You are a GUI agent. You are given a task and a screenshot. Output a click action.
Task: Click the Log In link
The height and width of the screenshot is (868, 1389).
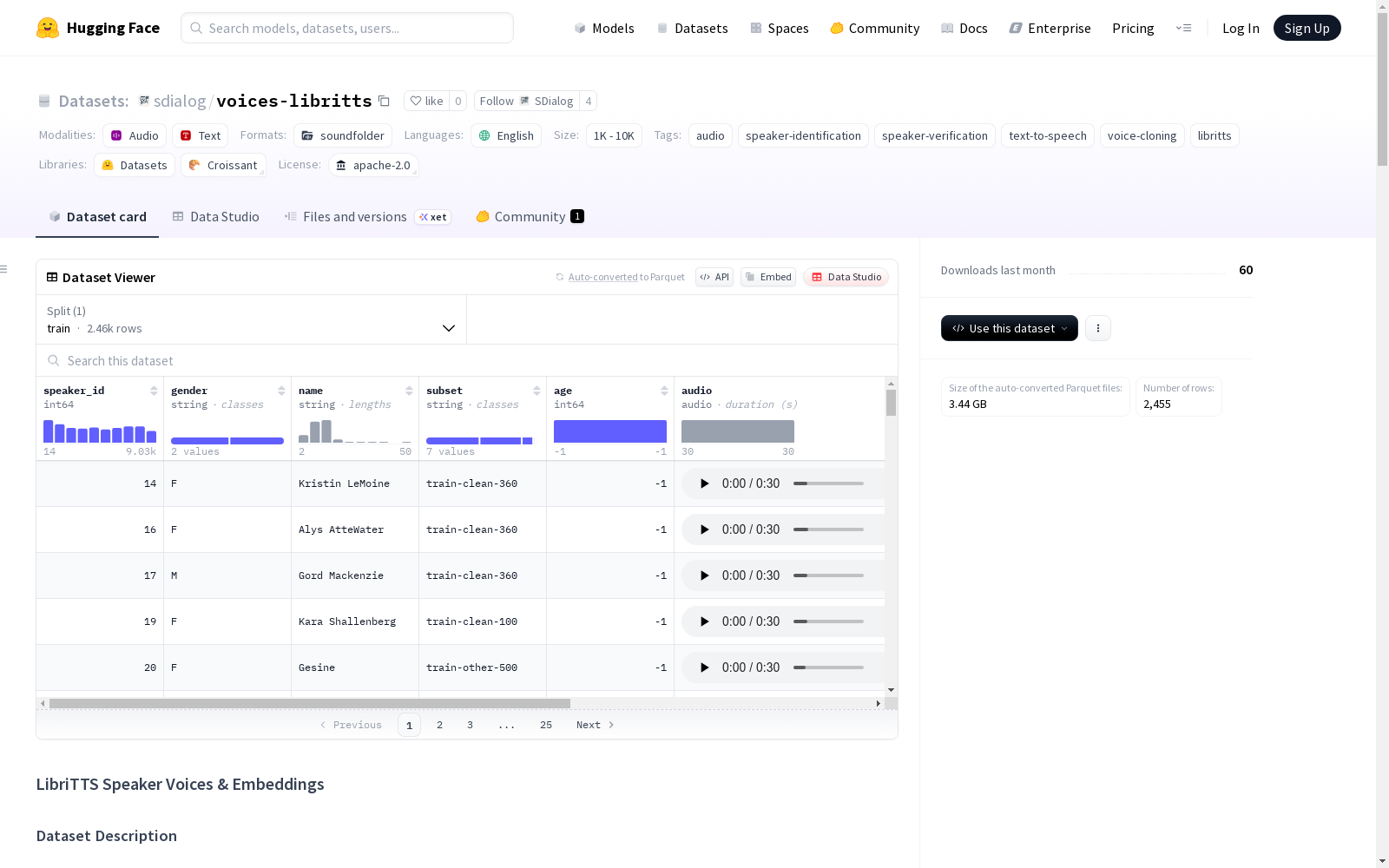click(x=1241, y=28)
